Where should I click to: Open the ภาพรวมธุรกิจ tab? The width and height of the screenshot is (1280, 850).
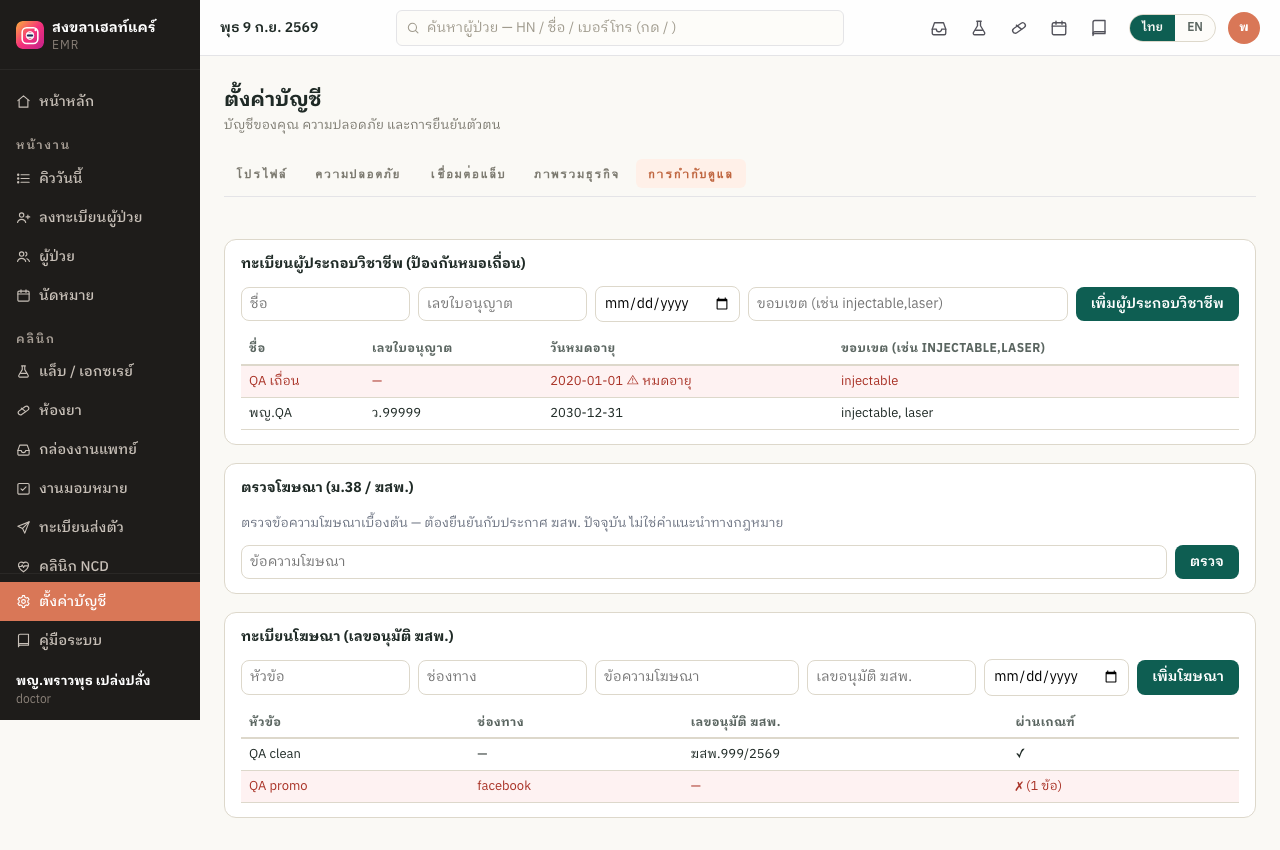point(576,174)
